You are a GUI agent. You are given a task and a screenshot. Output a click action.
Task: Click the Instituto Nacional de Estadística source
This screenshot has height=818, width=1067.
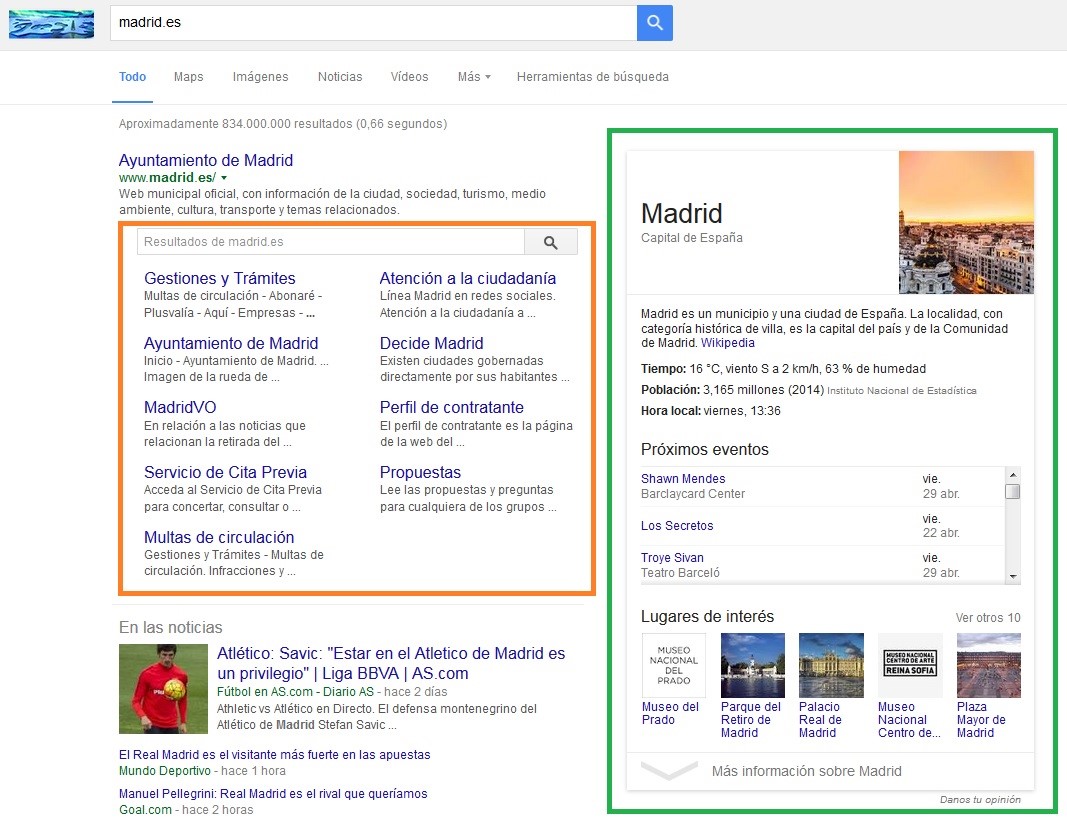[902, 391]
